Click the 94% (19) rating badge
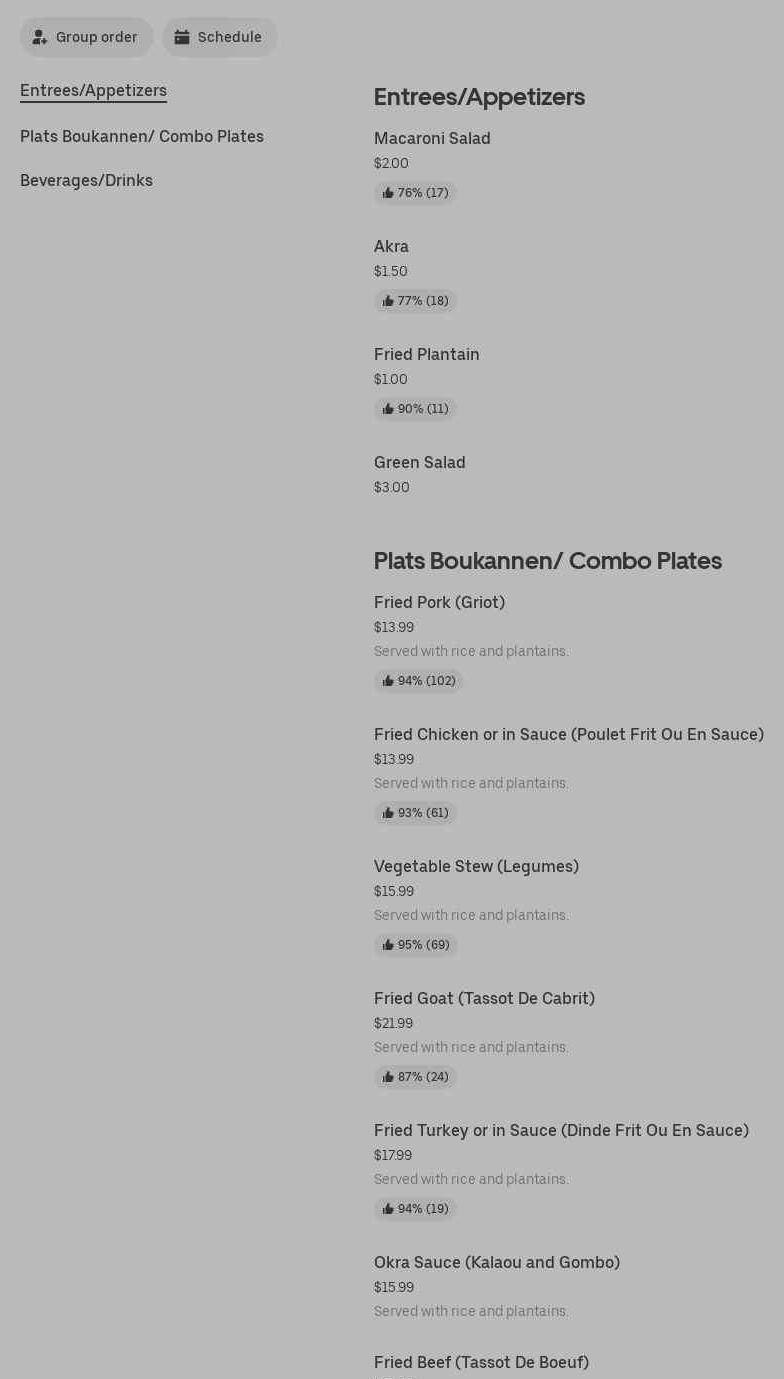 416,1209
